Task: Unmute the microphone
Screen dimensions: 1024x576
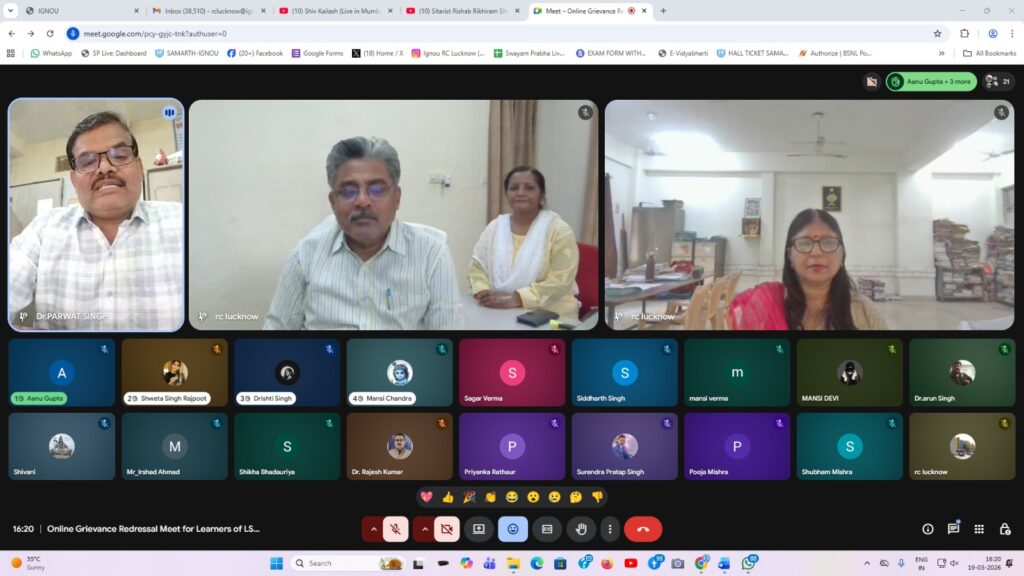Action: click(396, 529)
